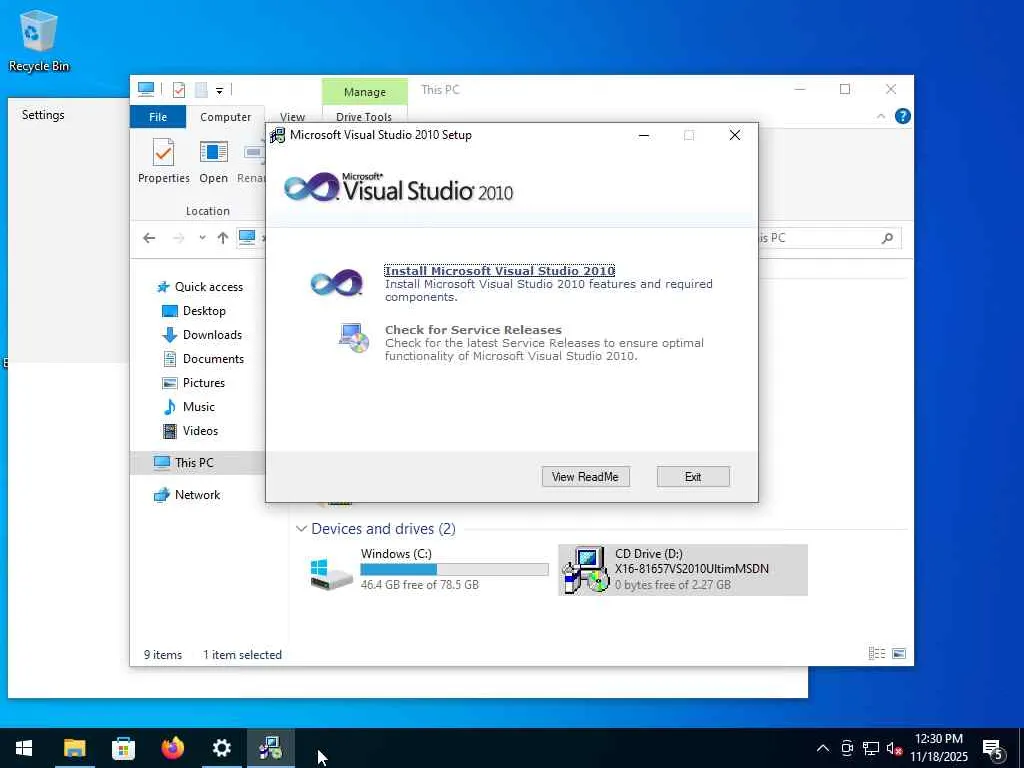Select the Drive Tools ribbon tab
1024x768 pixels.
pyautogui.click(x=364, y=116)
